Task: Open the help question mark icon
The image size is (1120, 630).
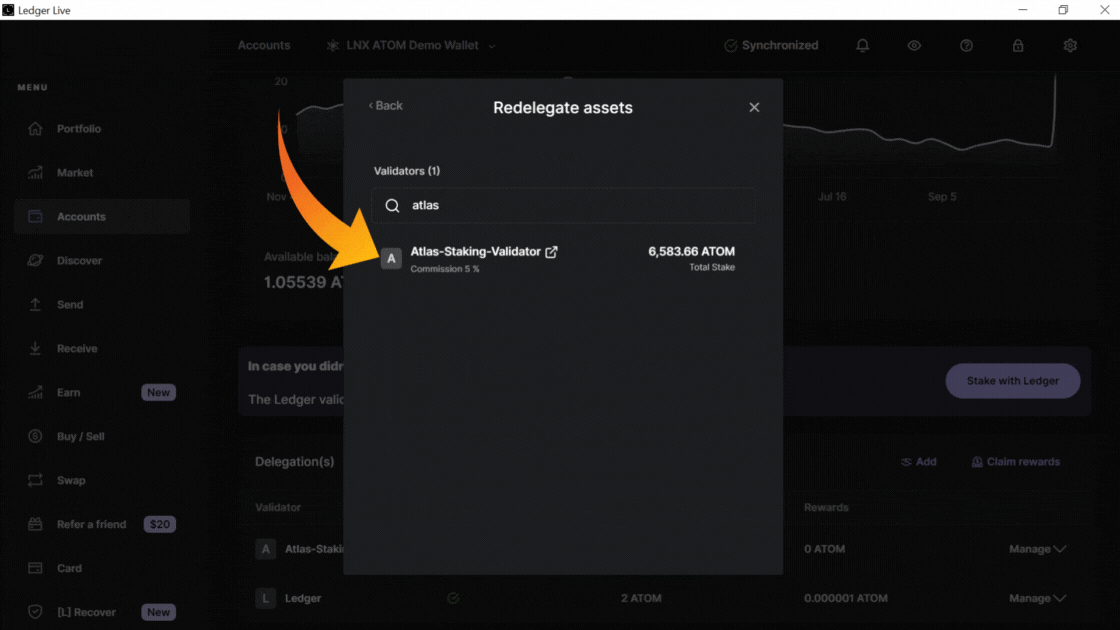Action: [966, 46]
